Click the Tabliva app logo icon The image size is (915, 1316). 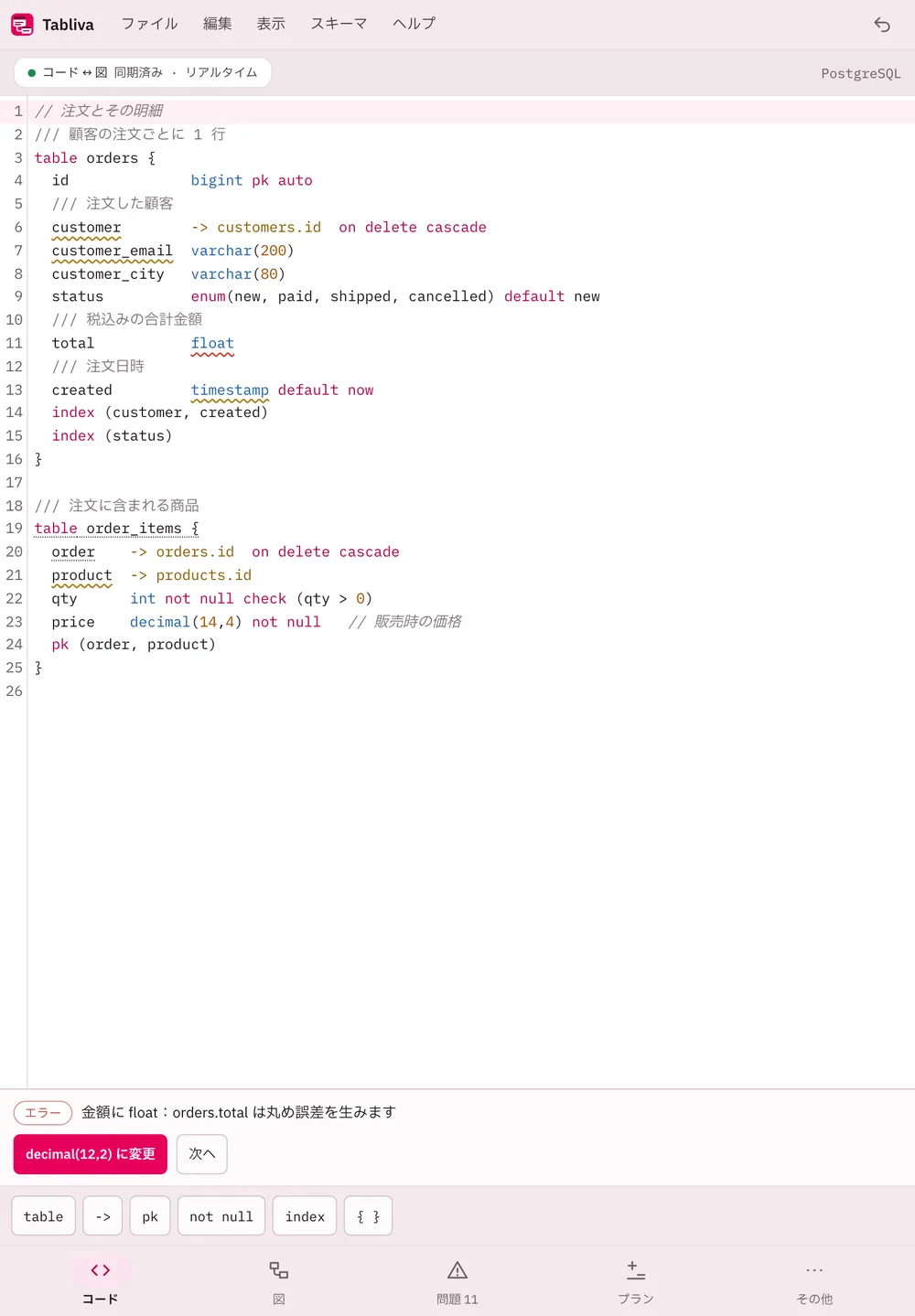pyautogui.click(x=22, y=25)
